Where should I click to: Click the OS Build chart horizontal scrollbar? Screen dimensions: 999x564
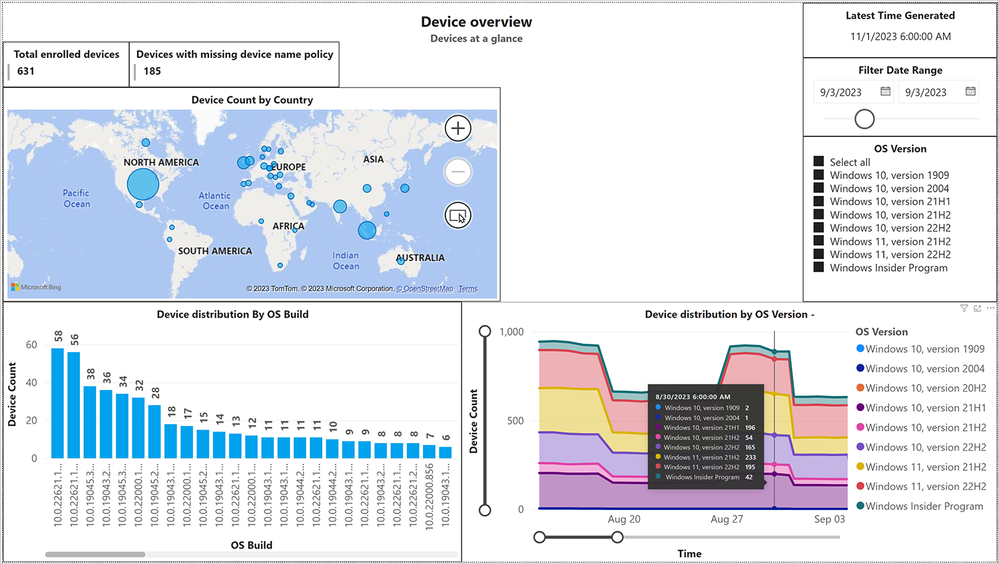coord(96,554)
